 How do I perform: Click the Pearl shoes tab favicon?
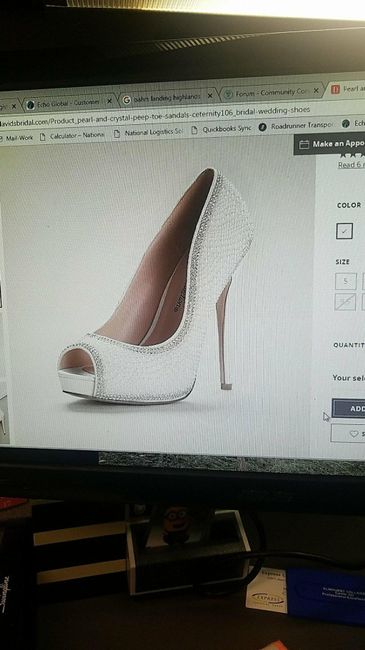coord(335,89)
